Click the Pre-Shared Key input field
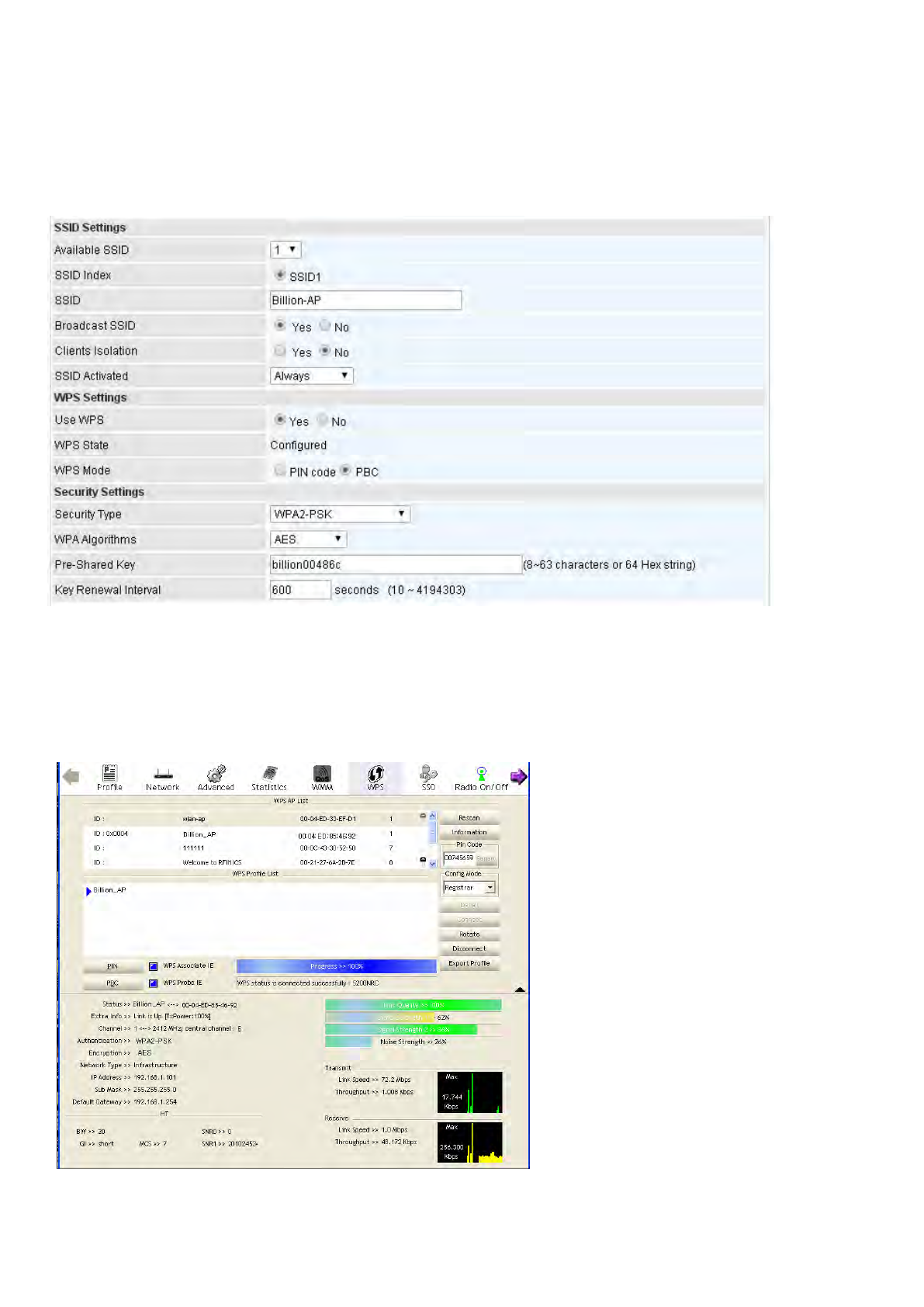The image size is (924, 1307). tap(396, 564)
